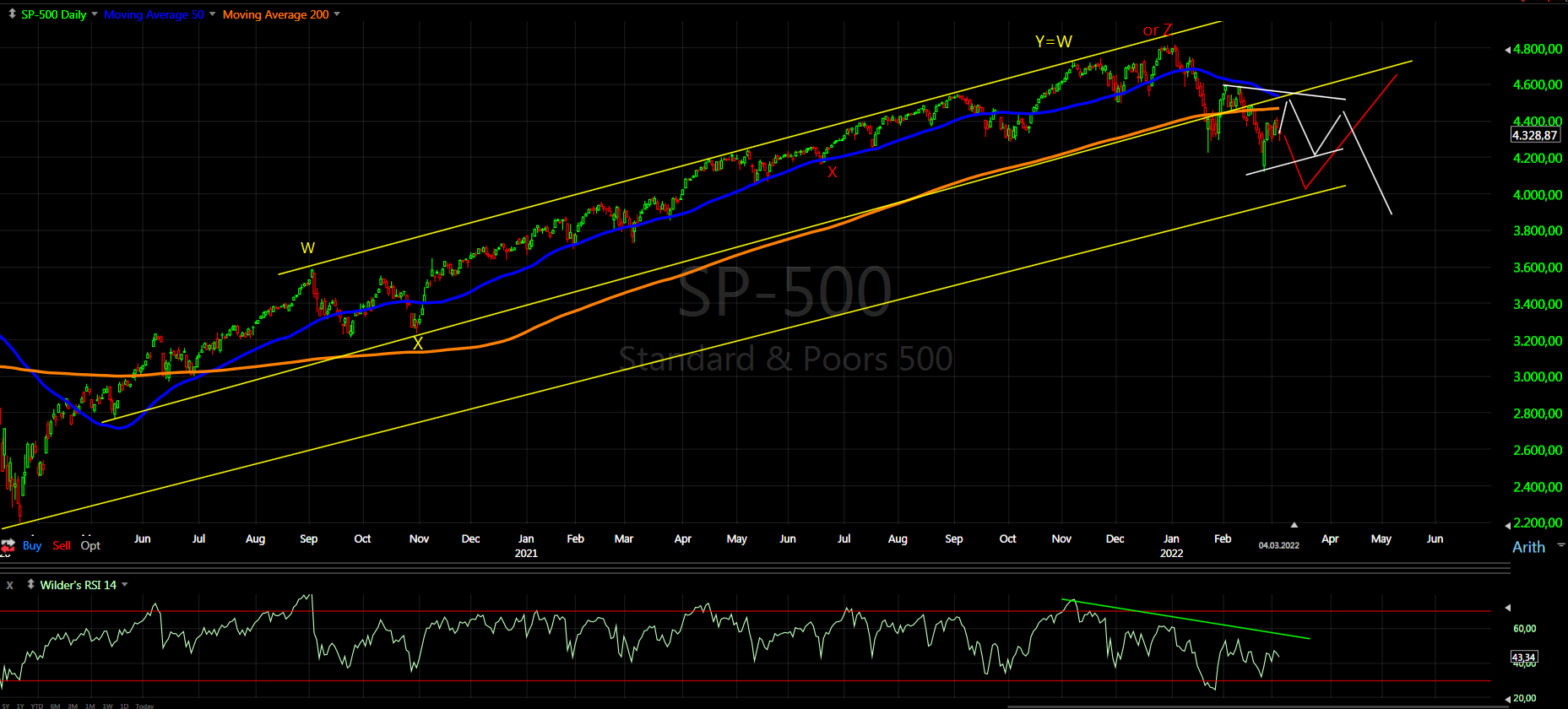The image size is (1568, 709).
Task: Select the 3M time range
Action: (73, 706)
